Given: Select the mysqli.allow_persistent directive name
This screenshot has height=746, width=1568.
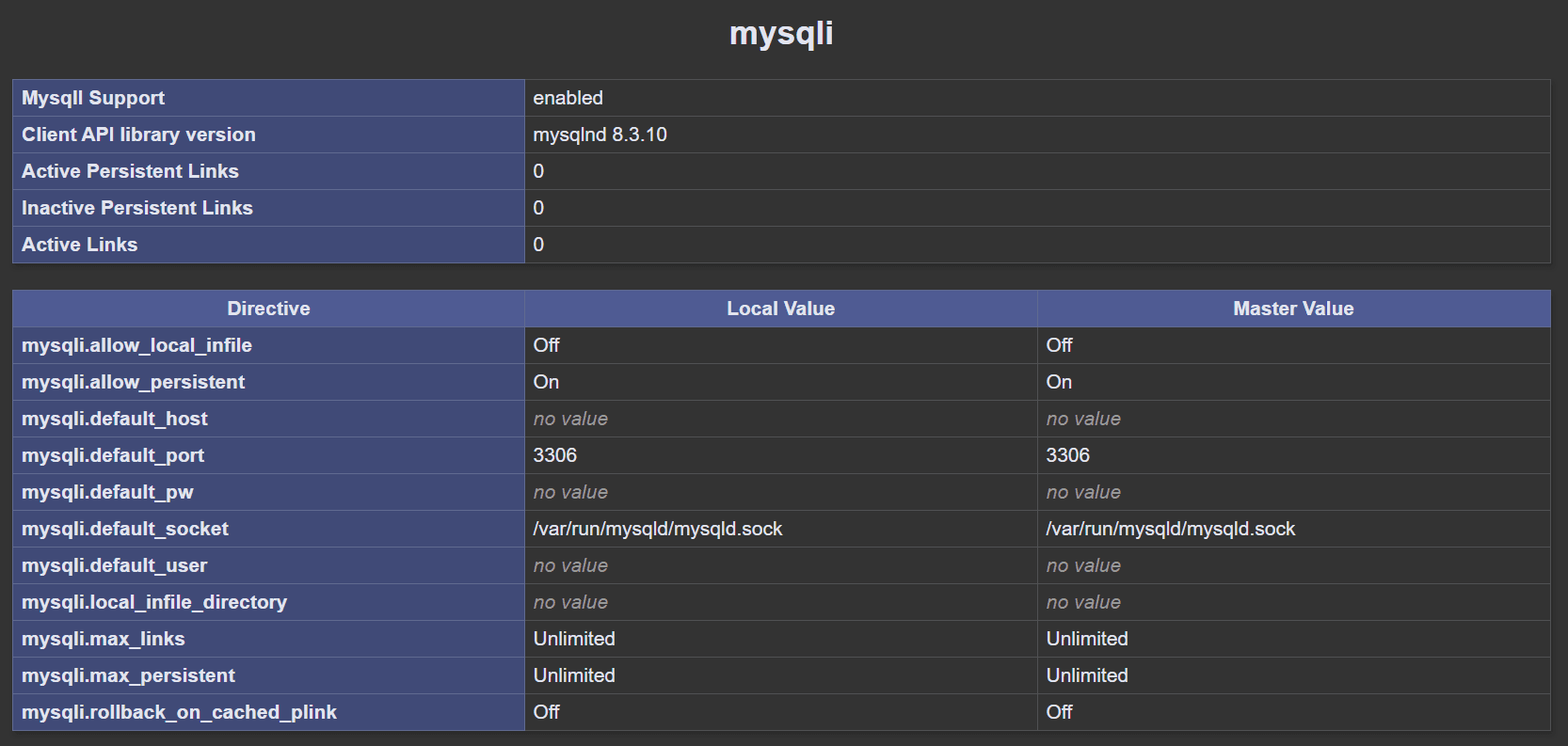Looking at the screenshot, I should click(133, 382).
